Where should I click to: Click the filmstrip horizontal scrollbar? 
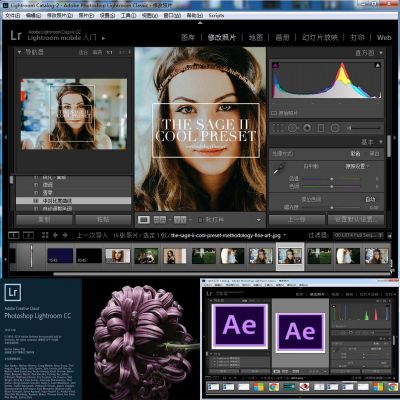pyautogui.click(x=221, y=274)
